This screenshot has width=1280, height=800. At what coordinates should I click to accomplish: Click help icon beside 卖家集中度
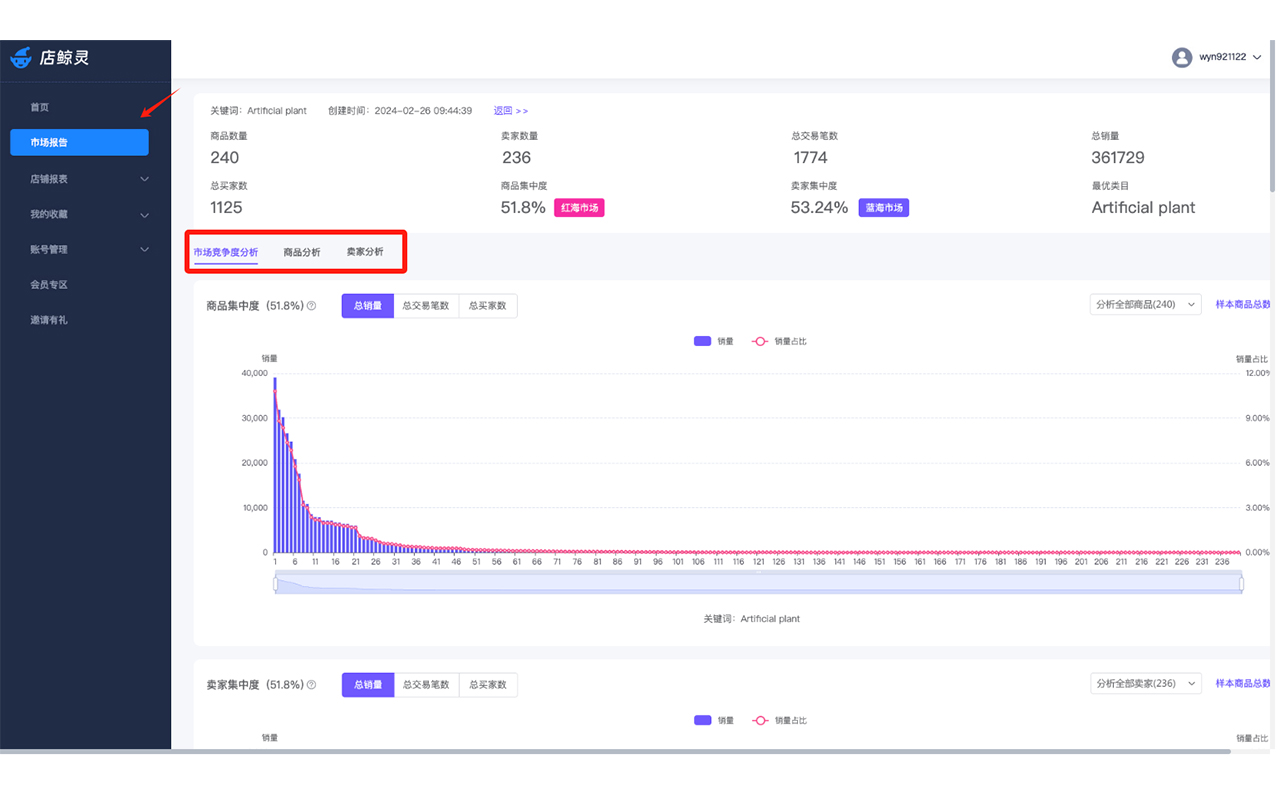311,685
